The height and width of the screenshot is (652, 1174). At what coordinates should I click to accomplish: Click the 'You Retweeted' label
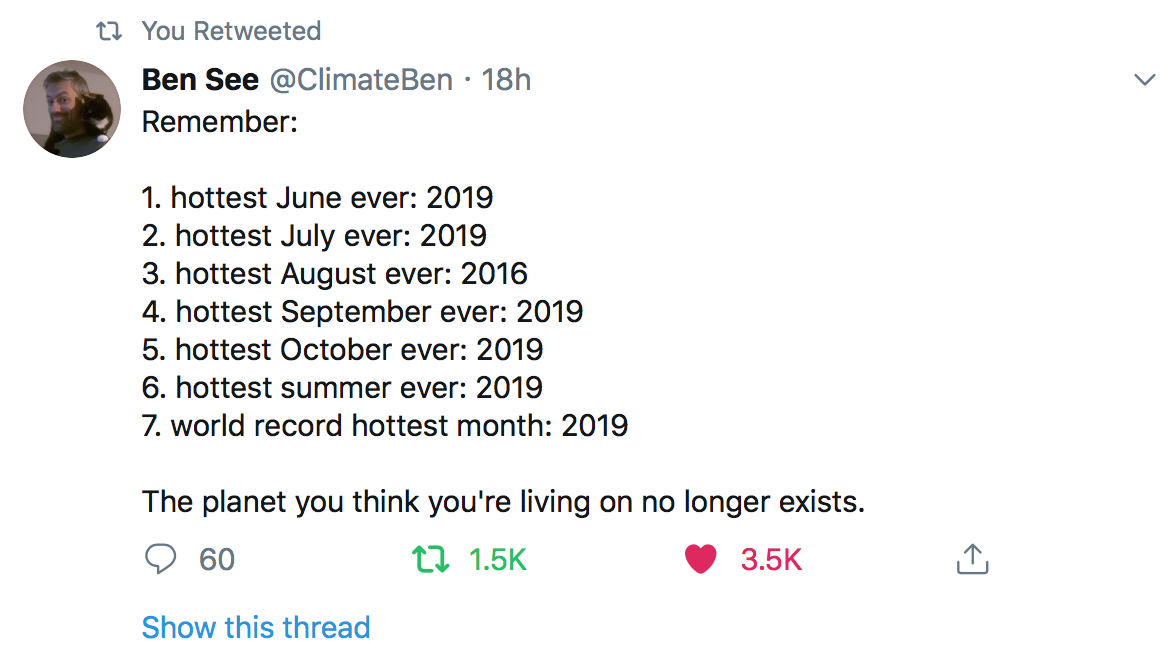231,31
